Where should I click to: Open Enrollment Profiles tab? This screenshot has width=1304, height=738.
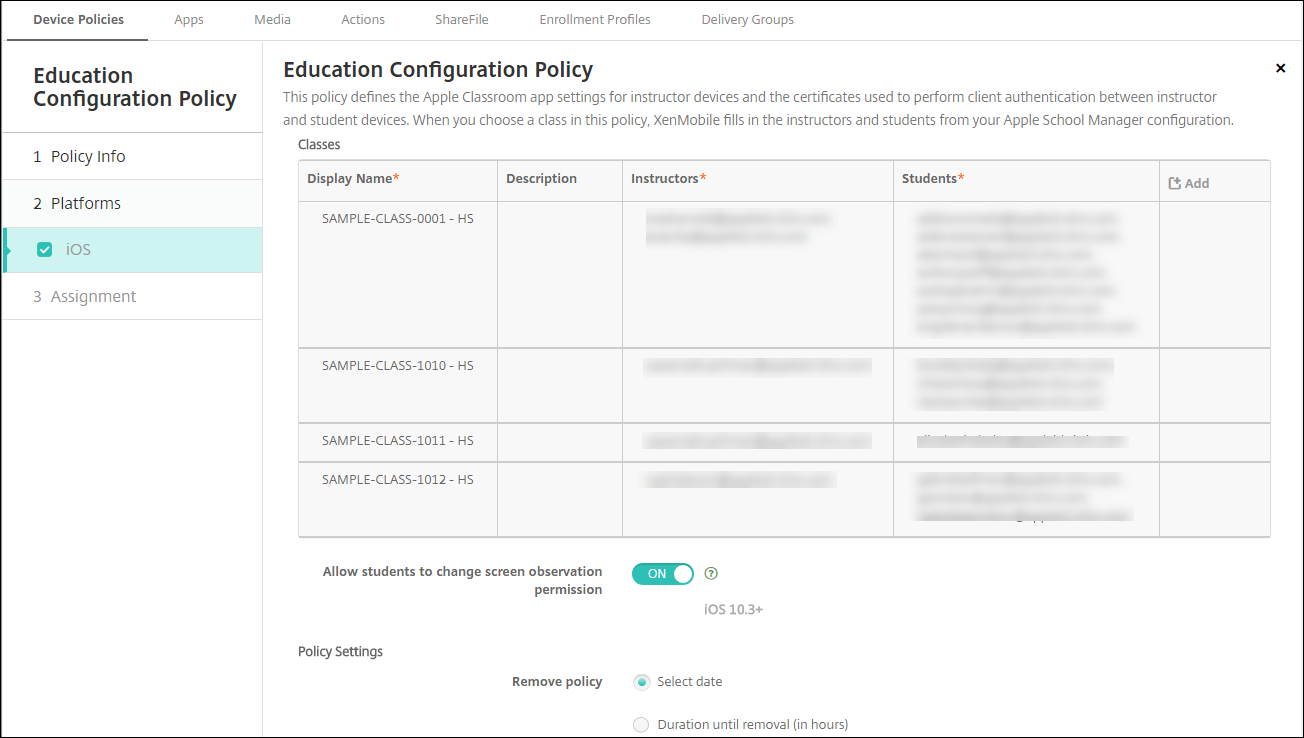595,19
